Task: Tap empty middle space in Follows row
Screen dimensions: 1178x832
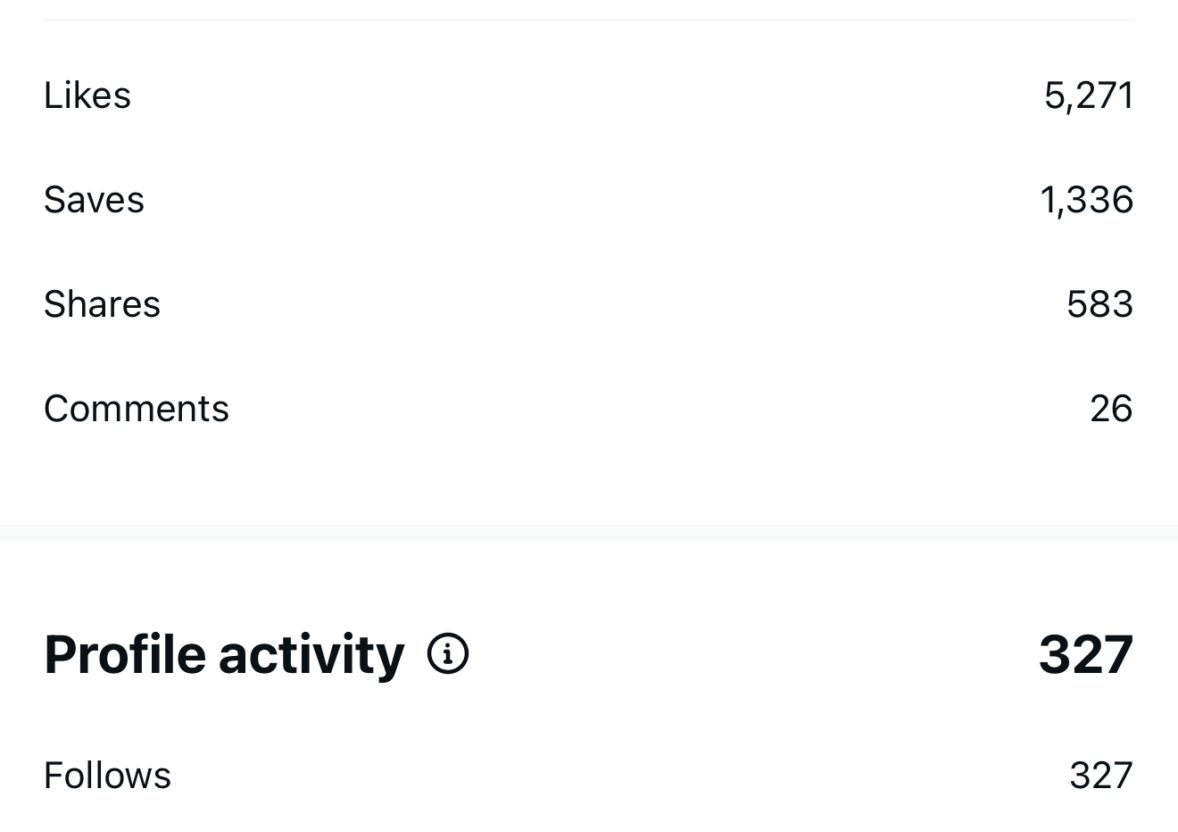Action: point(589,775)
